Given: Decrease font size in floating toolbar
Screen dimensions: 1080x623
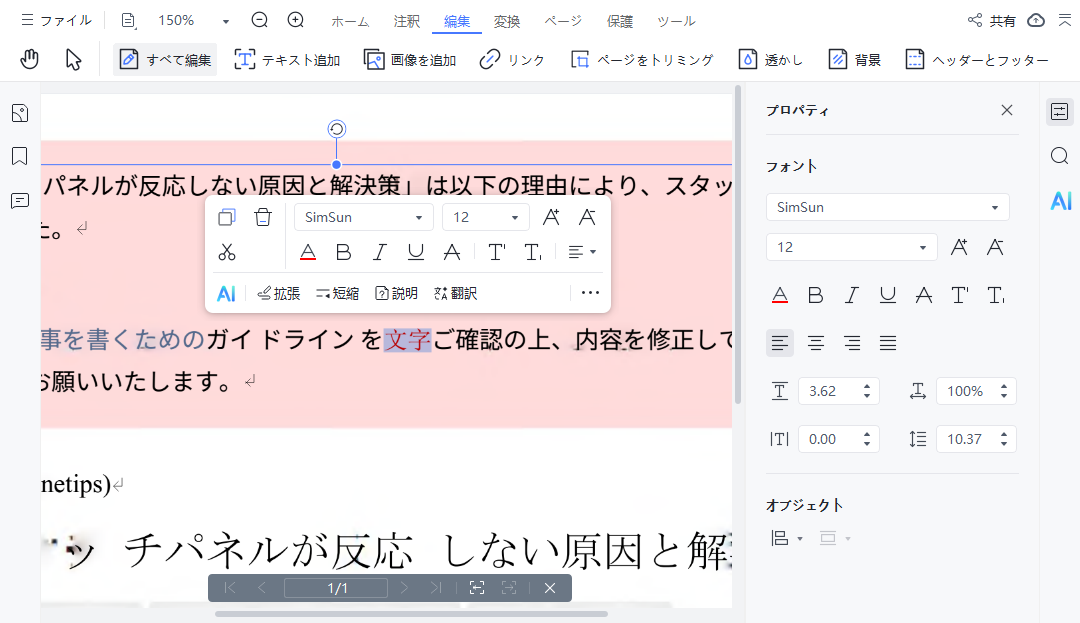Looking at the screenshot, I should [587, 218].
